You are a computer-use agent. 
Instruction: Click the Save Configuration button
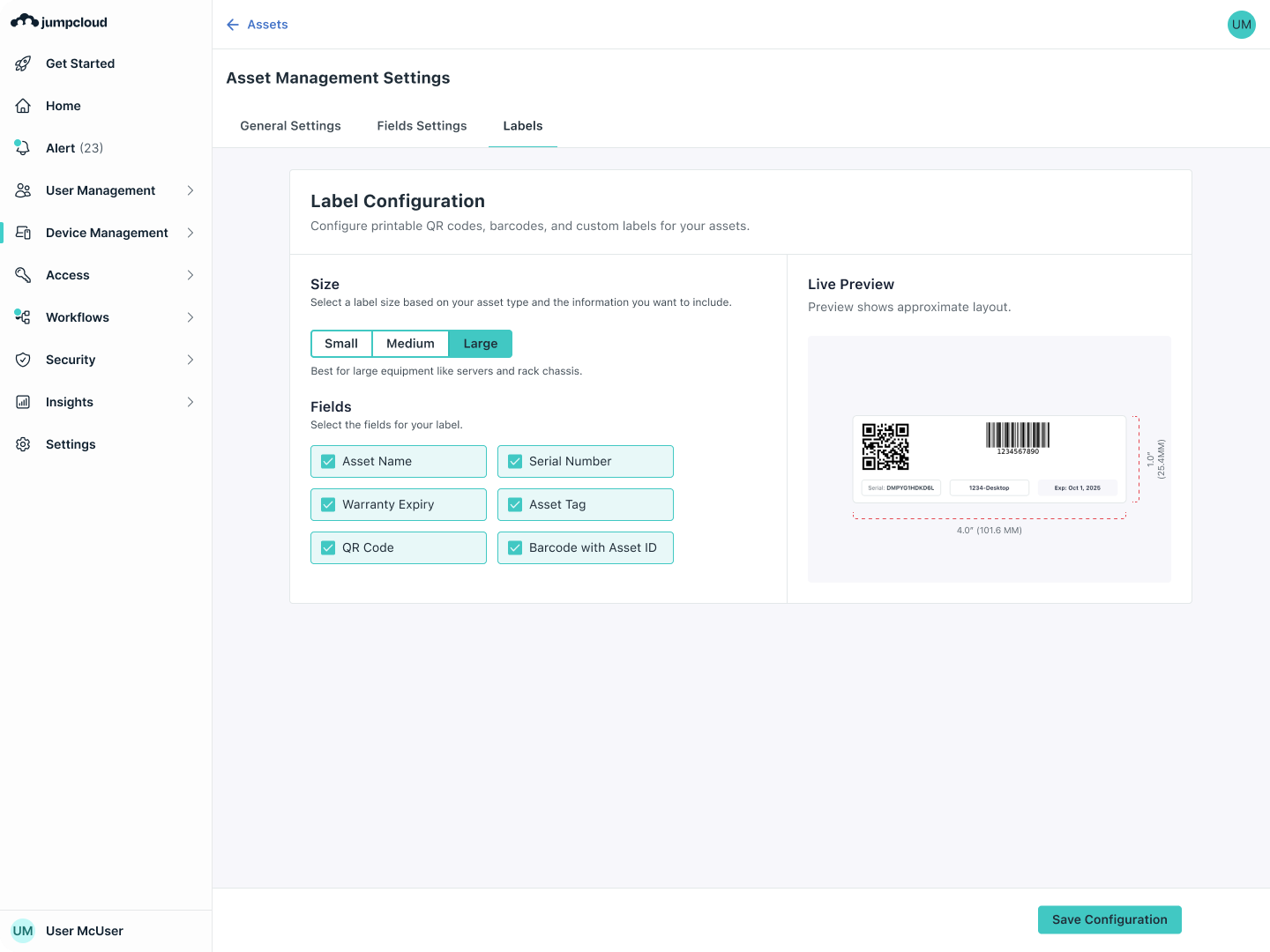click(1109, 919)
